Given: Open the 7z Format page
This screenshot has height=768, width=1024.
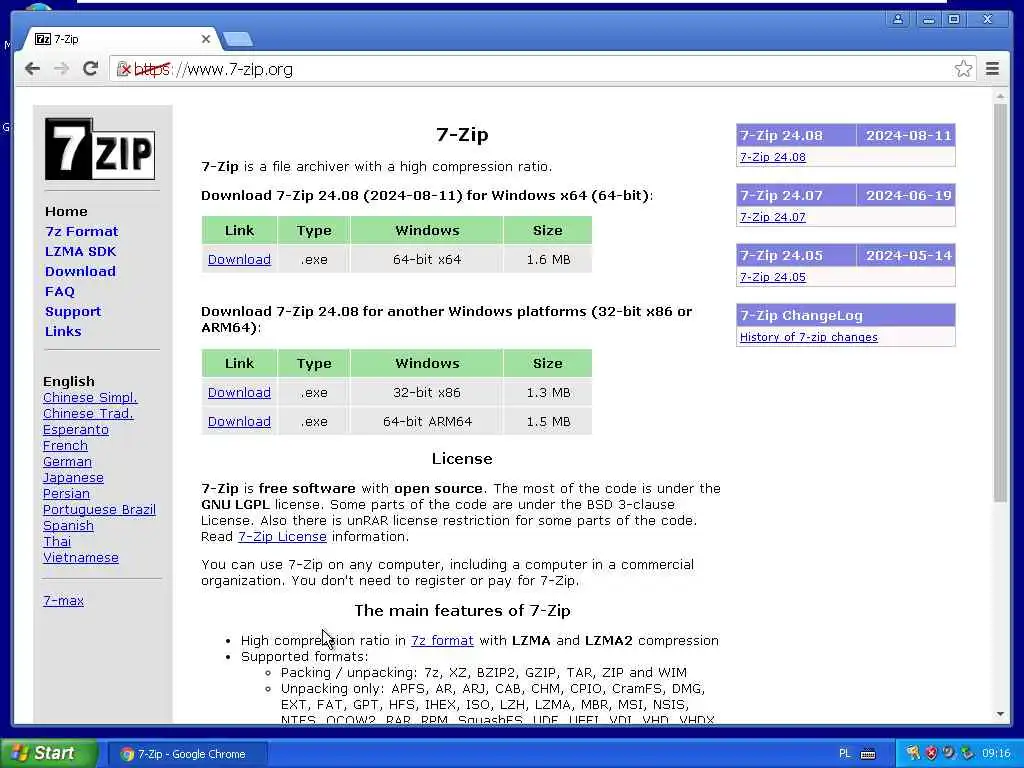Looking at the screenshot, I should coord(82,231).
